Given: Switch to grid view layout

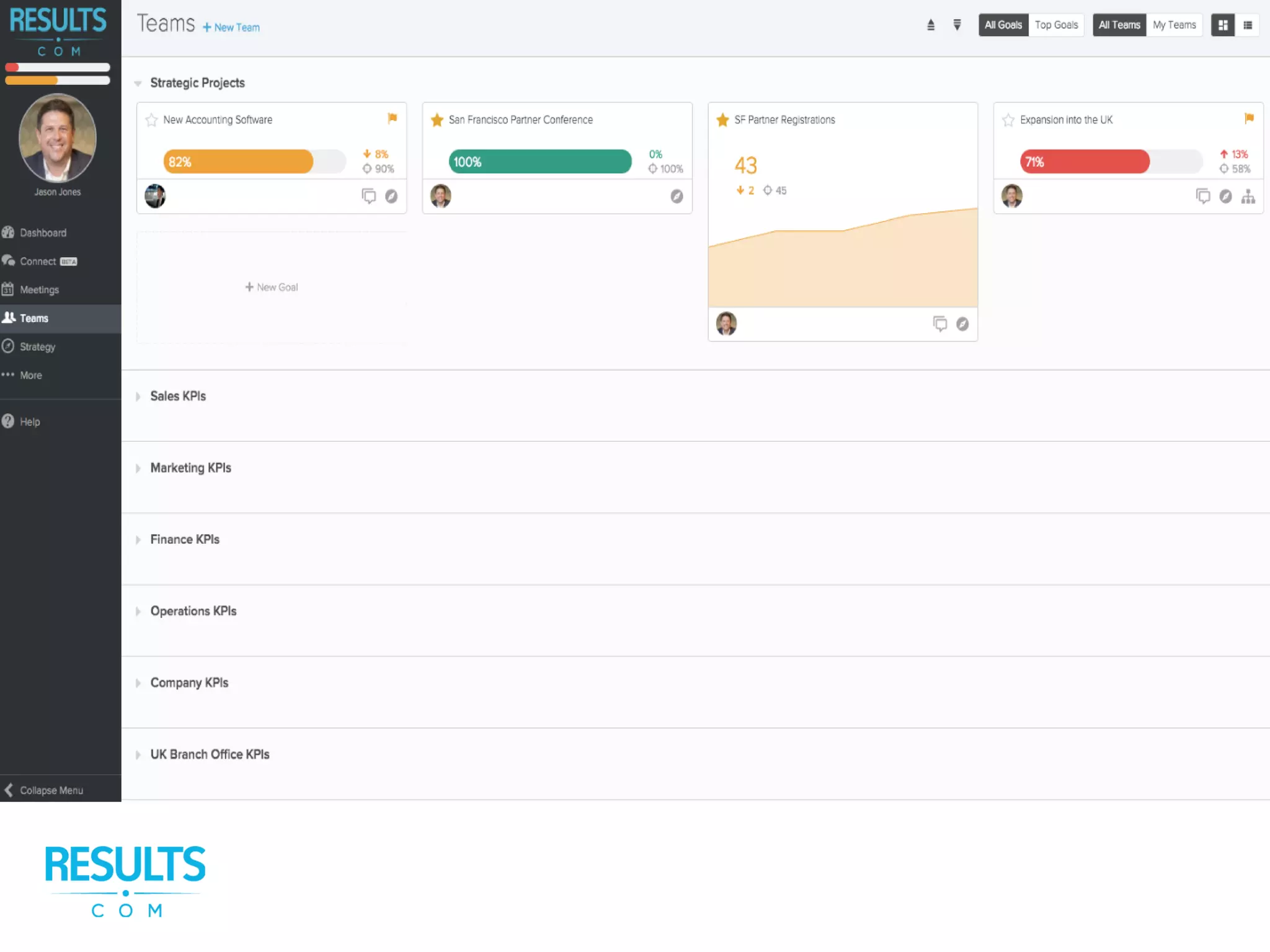Looking at the screenshot, I should click(x=1223, y=25).
